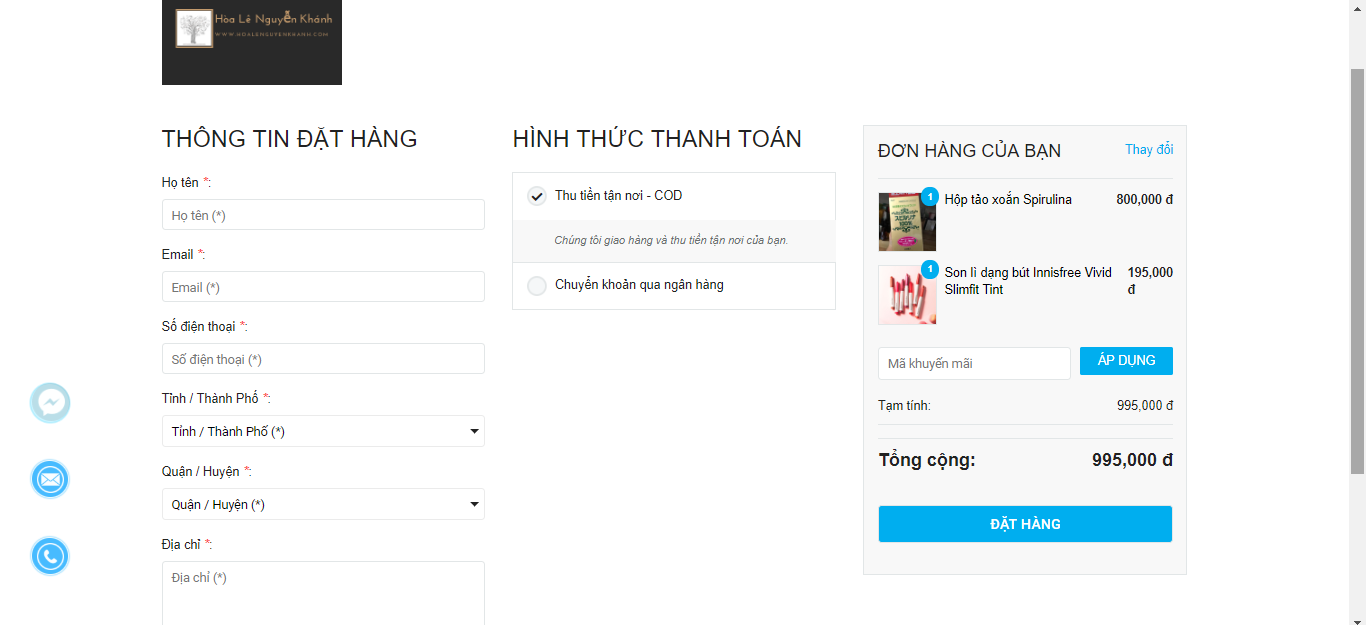
Task: Focus the Số điện thoại field
Action: coord(323,359)
